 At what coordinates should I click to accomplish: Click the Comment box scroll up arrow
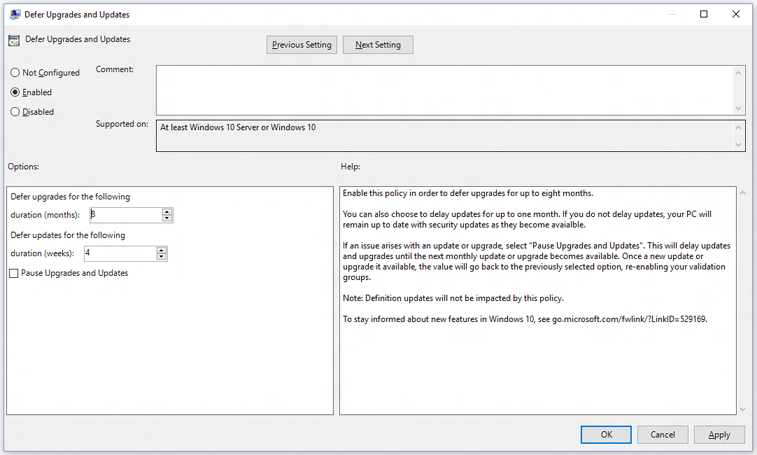pyautogui.click(x=740, y=72)
